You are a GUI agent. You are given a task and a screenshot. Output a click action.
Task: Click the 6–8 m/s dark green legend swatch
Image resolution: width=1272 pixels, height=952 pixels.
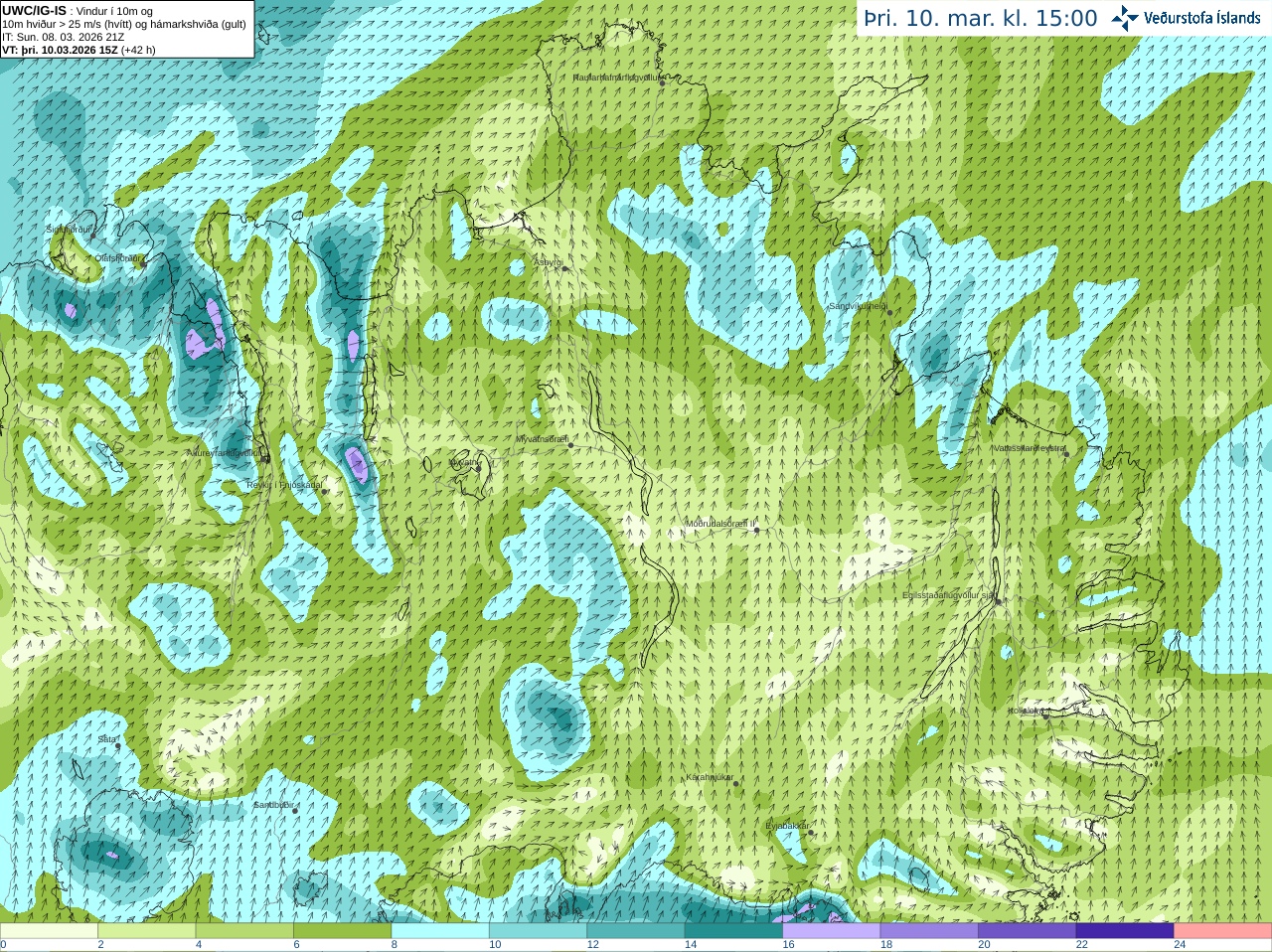click(343, 931)
